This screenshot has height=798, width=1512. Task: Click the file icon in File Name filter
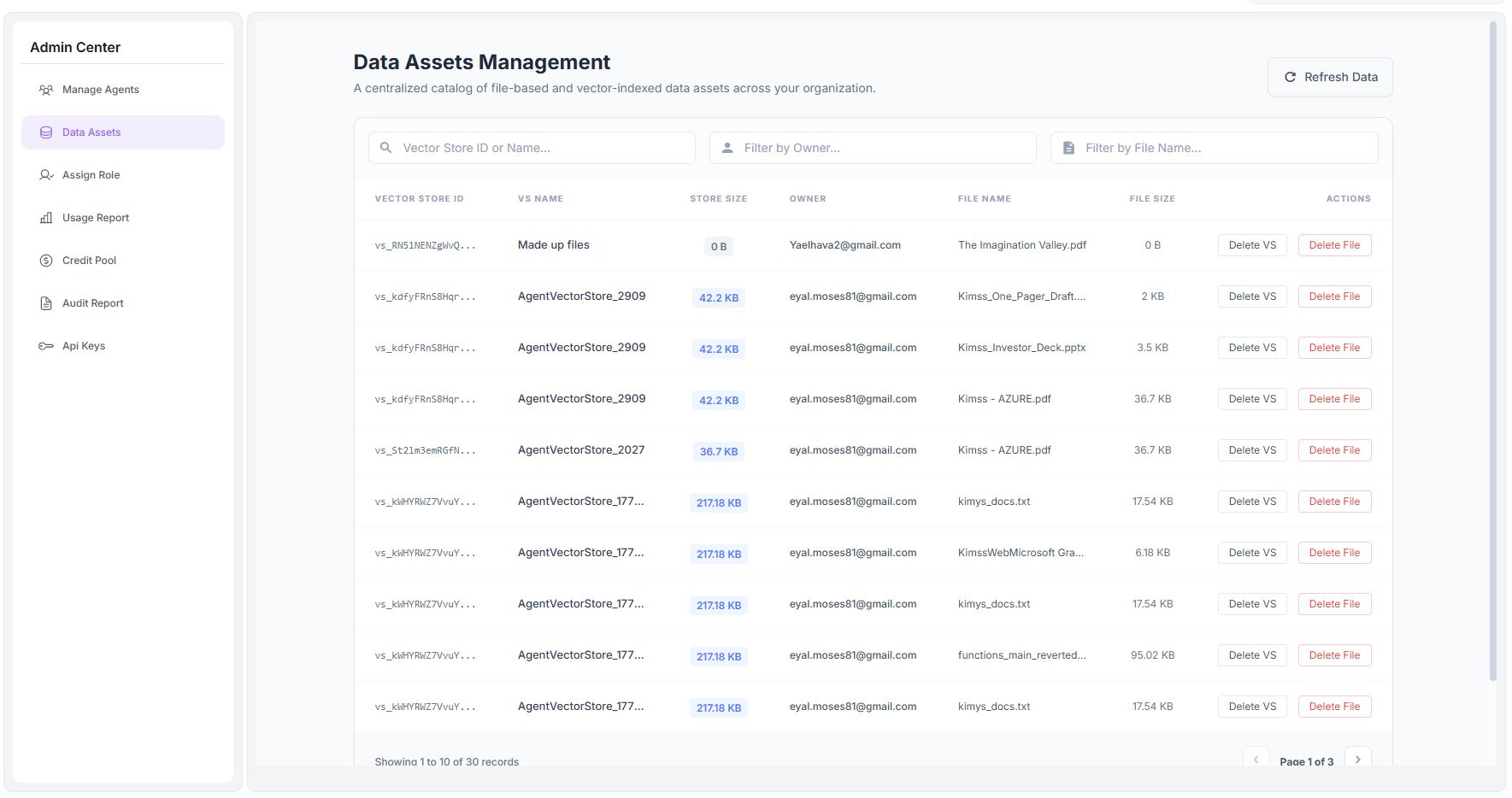coord(1068,147)
